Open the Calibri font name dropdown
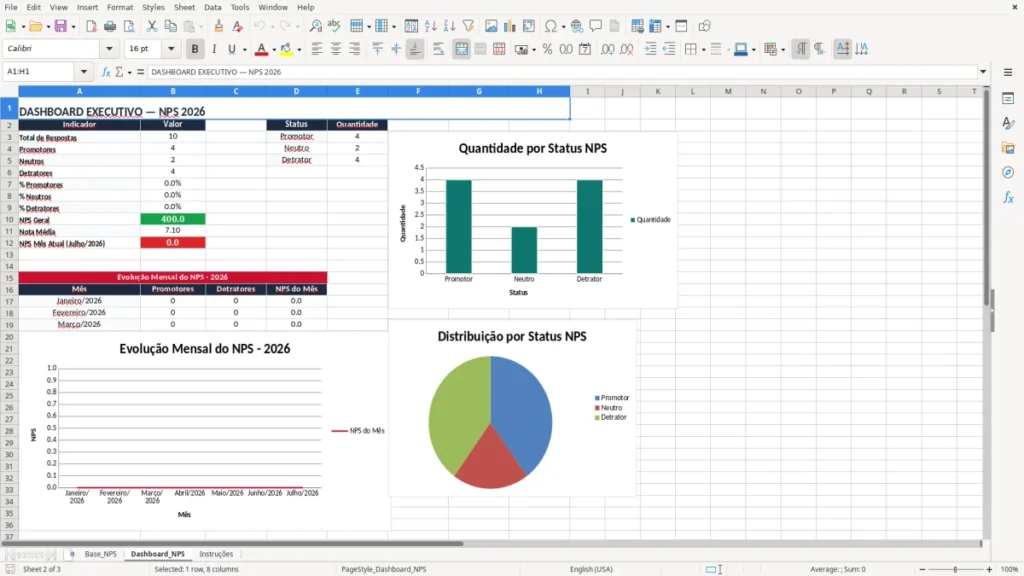 (109, 49)
